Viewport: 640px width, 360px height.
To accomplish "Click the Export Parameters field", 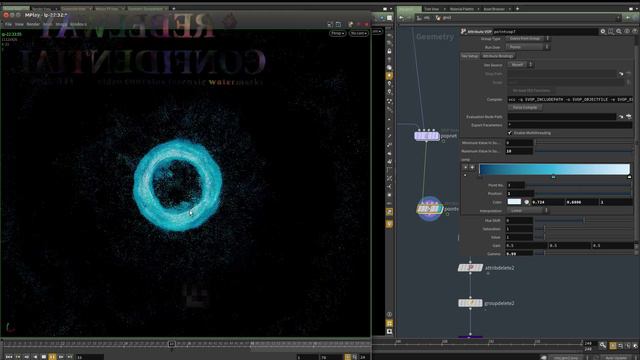I will [x=569, y=125].
